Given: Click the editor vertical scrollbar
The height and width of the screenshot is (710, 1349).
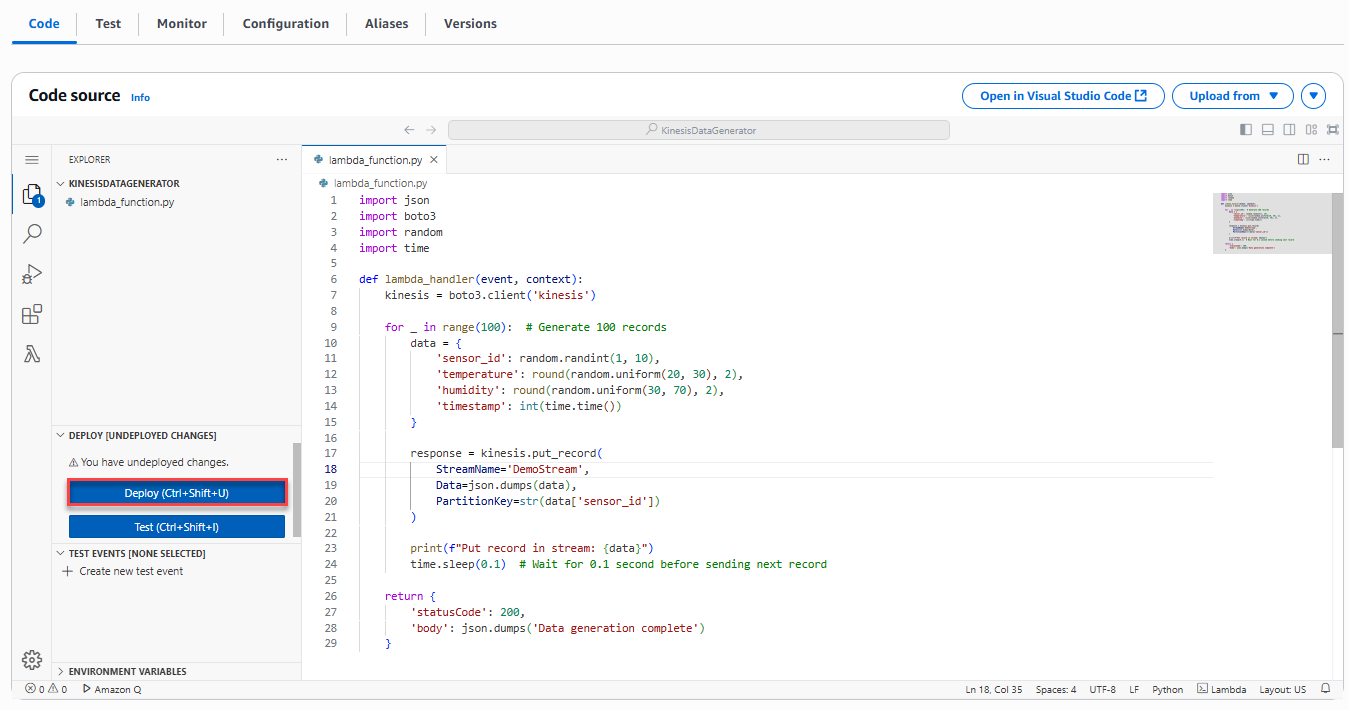Looking at the screenshot, I should point(1337,320).
